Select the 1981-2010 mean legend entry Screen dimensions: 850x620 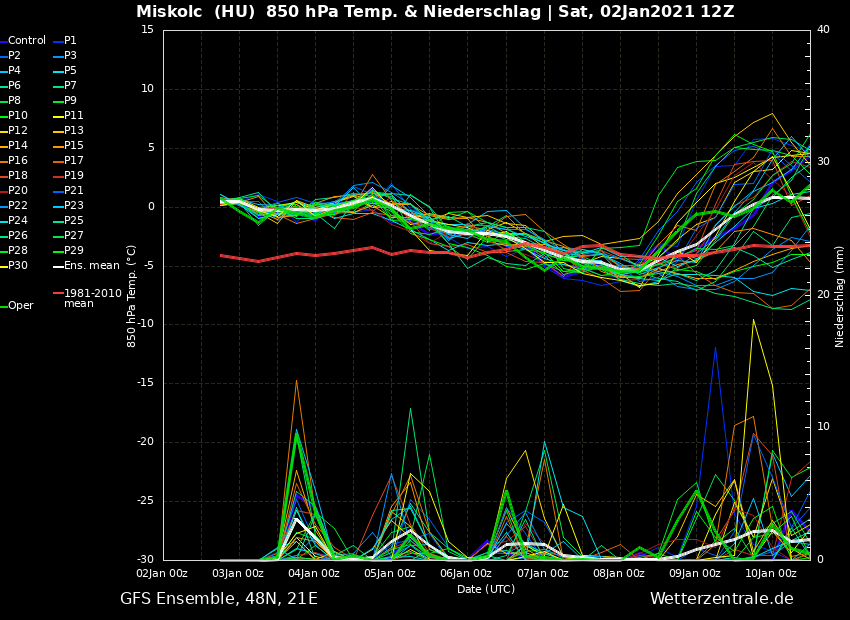point(92,298)
